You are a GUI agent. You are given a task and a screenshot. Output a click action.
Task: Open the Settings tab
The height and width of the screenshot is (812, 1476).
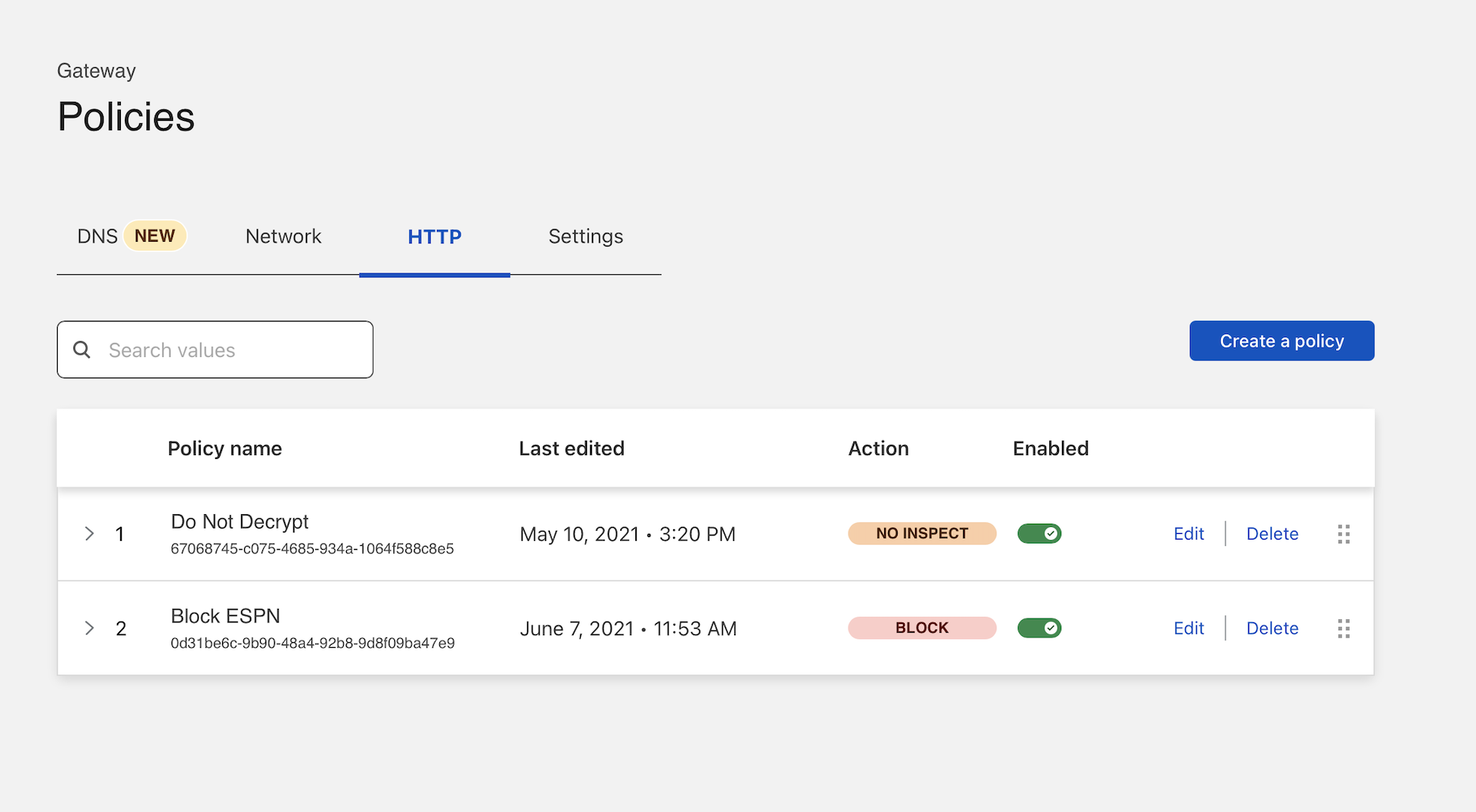586,236
